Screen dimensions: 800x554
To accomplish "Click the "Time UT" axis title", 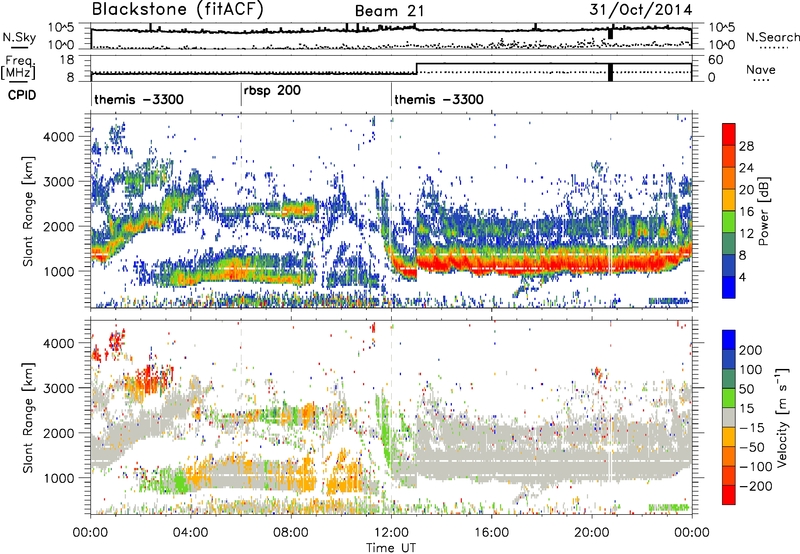I will 391,548.
